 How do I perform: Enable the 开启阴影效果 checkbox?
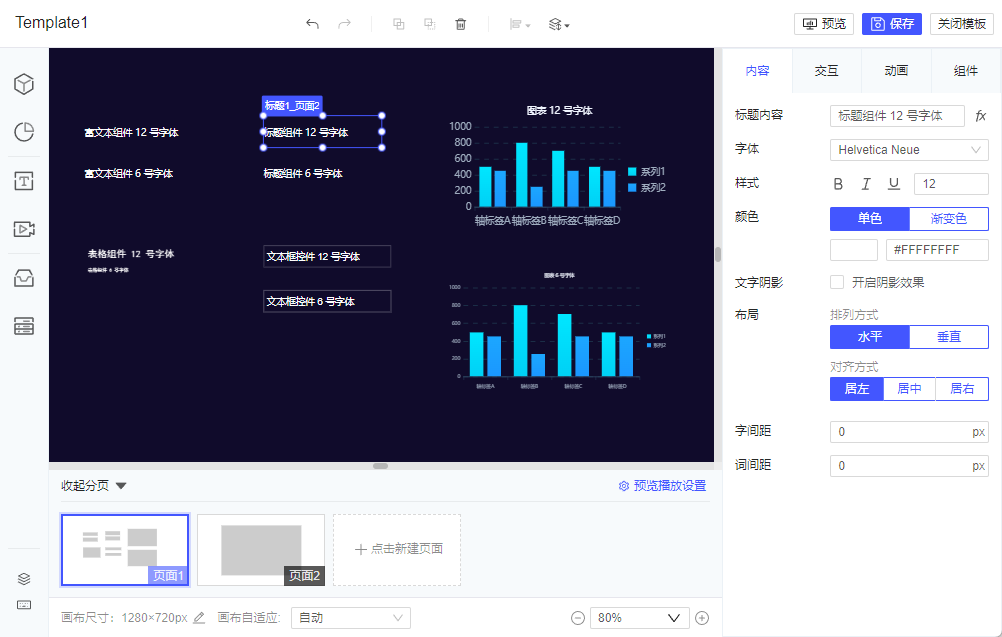(836, 282)
